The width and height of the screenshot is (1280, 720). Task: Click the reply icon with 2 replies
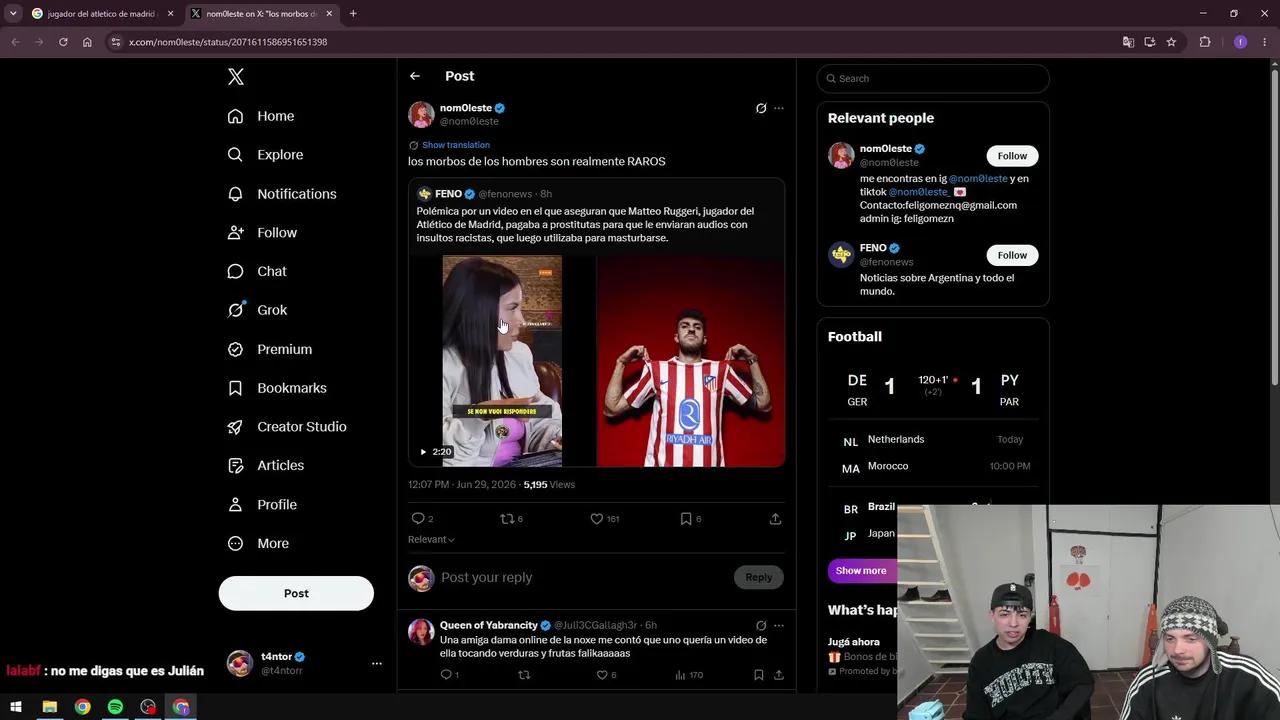(418, 519)
